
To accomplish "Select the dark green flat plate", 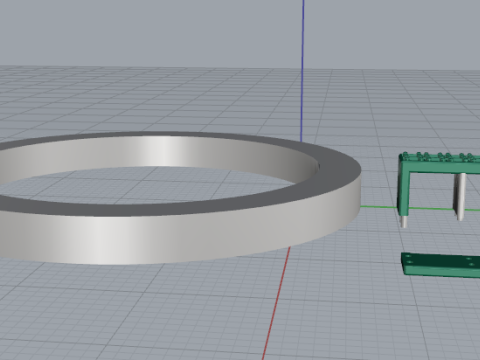I will 440,266.
